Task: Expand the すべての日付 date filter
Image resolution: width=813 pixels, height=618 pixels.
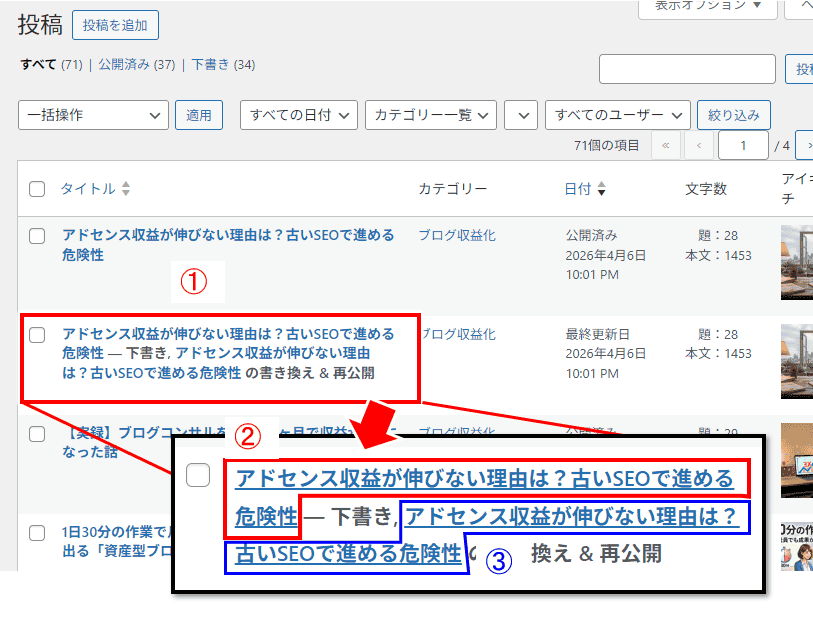Action: (298, 115)
